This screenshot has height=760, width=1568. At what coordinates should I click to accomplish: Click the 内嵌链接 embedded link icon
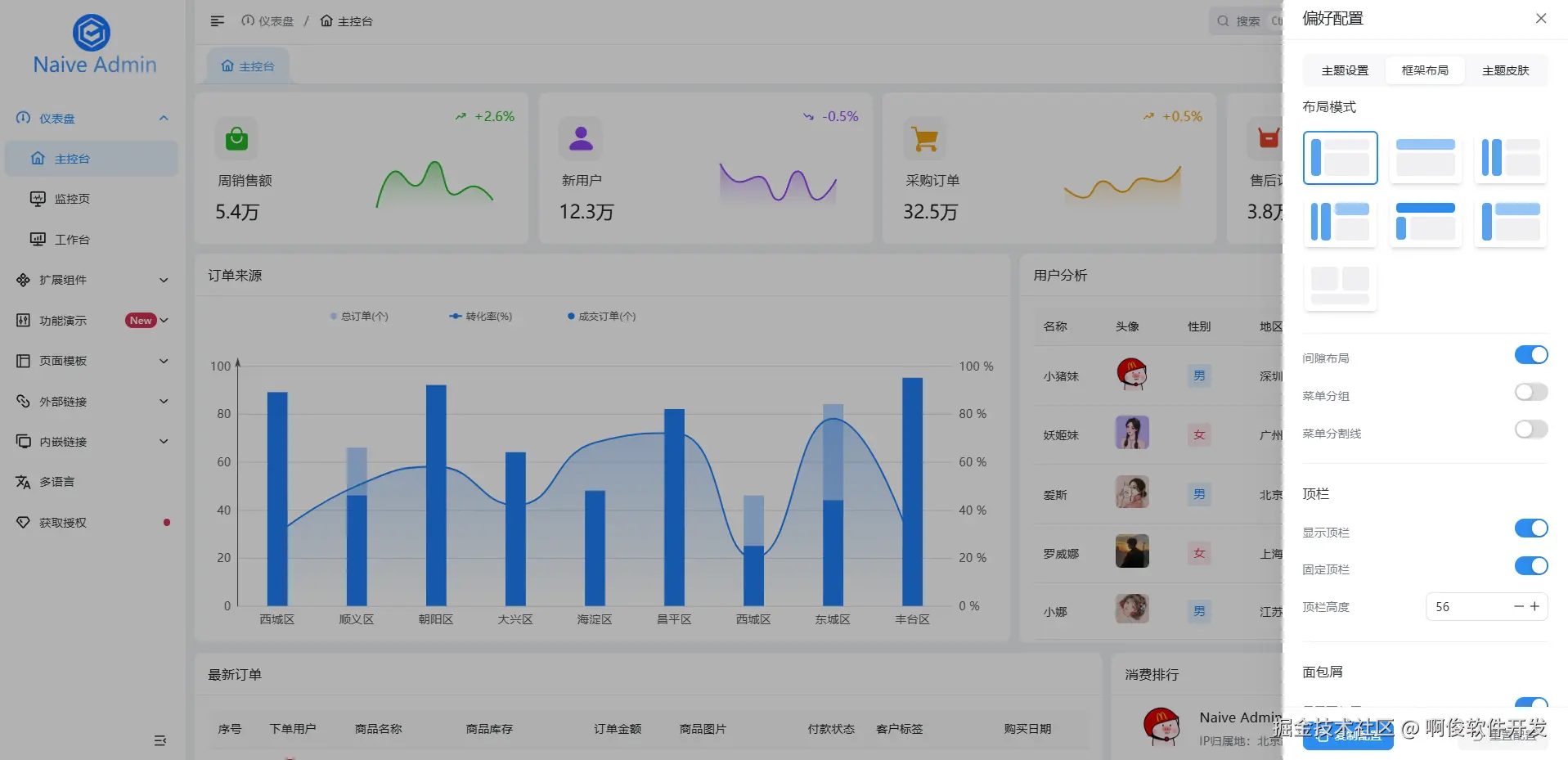23,441
